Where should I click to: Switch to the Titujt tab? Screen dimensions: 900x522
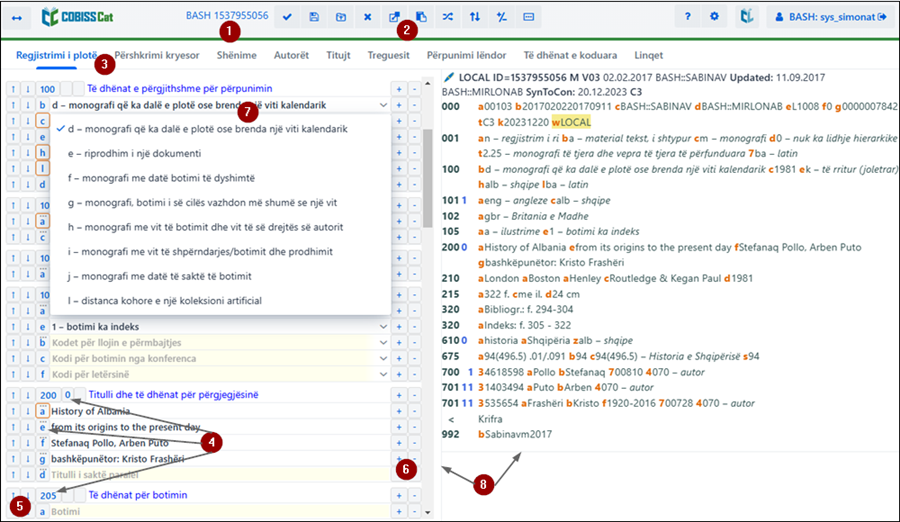tap(338, 56)
